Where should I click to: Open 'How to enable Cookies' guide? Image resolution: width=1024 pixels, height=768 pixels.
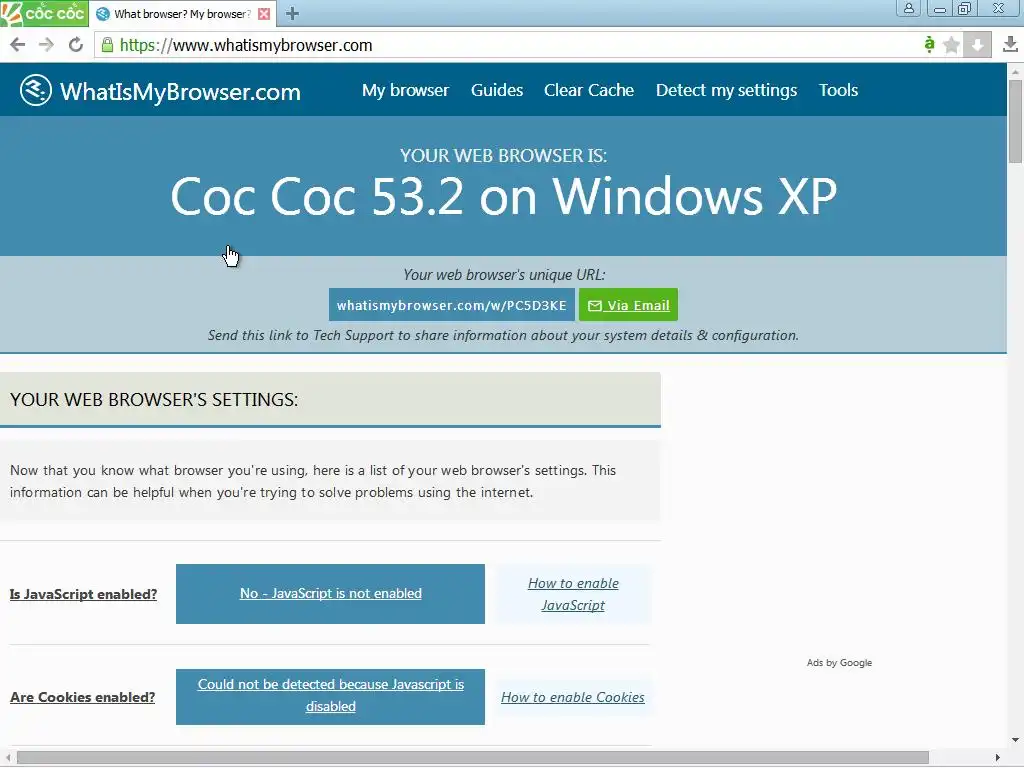tap(573, 697)
